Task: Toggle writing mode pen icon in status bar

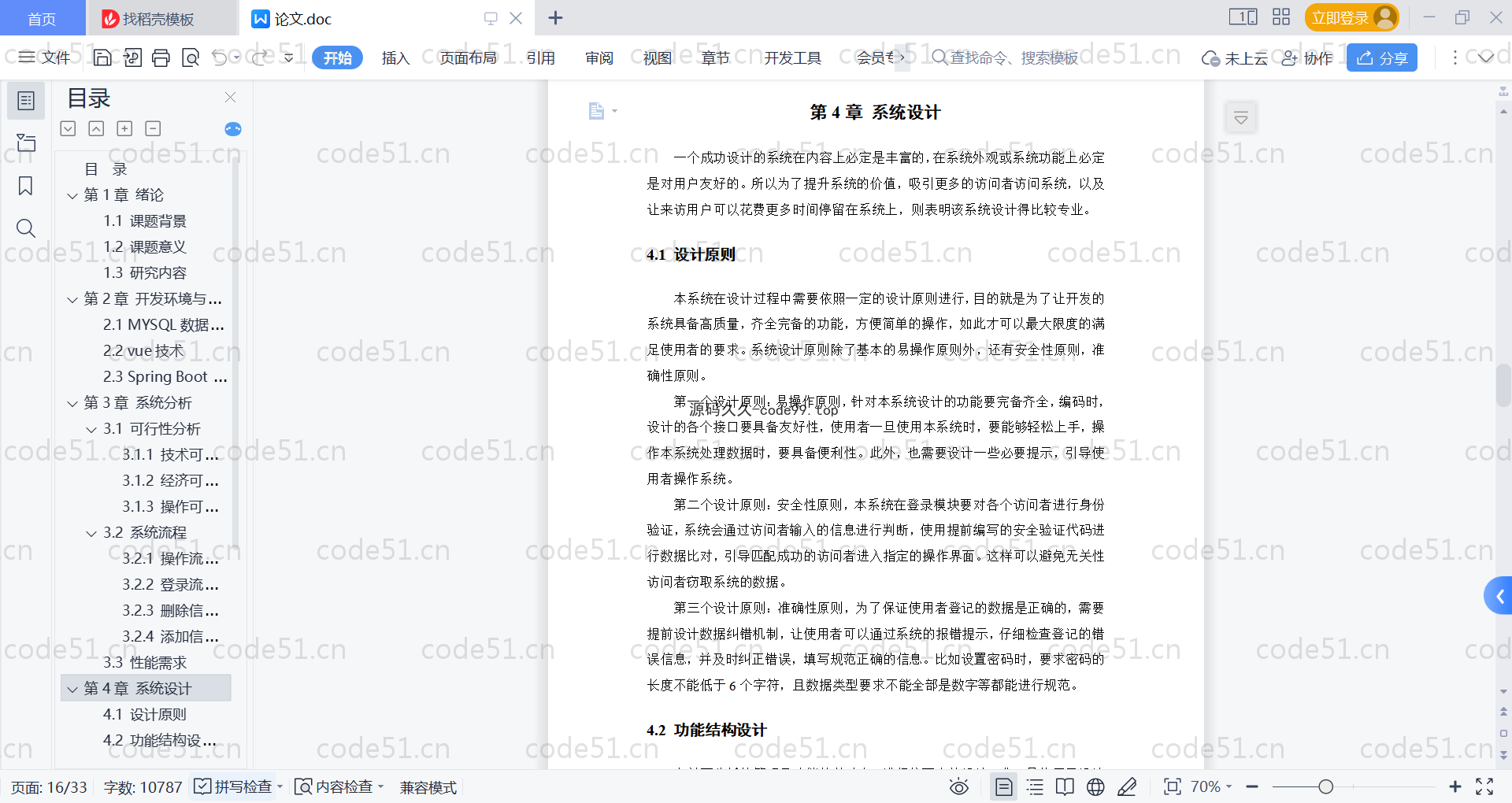Action: (1127, 786)
